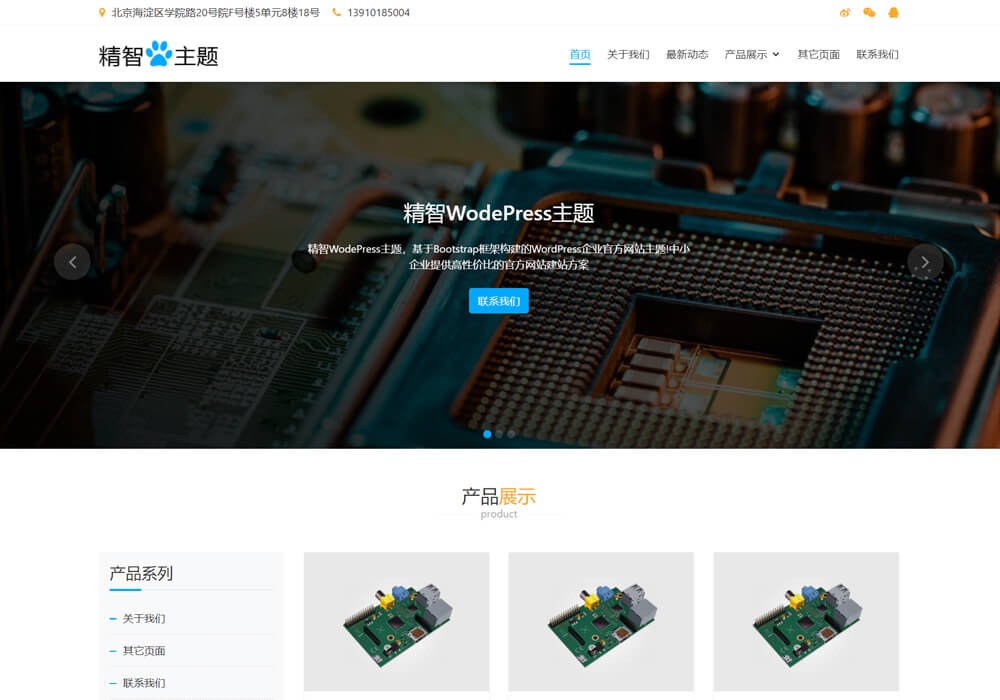This screenshot has height=700, width=1000.
Task: Select the second carousel dot indicator
Action: (499, 434)
